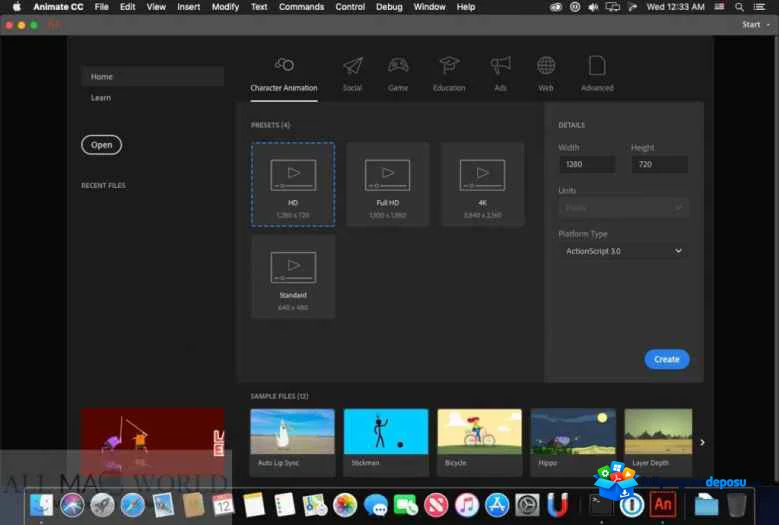Open the Hippo sample file
This screenshot has height=525, width=779.
[573, 442]
